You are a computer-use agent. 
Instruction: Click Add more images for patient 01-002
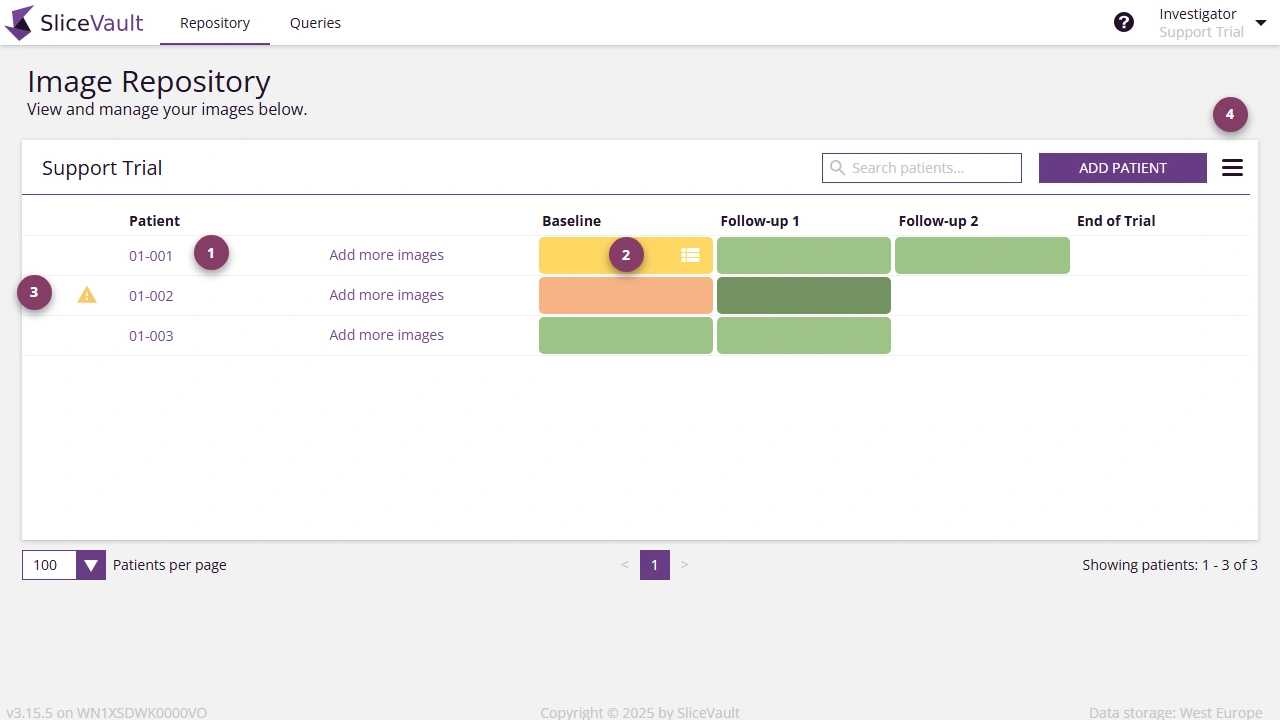pos(386,295)
